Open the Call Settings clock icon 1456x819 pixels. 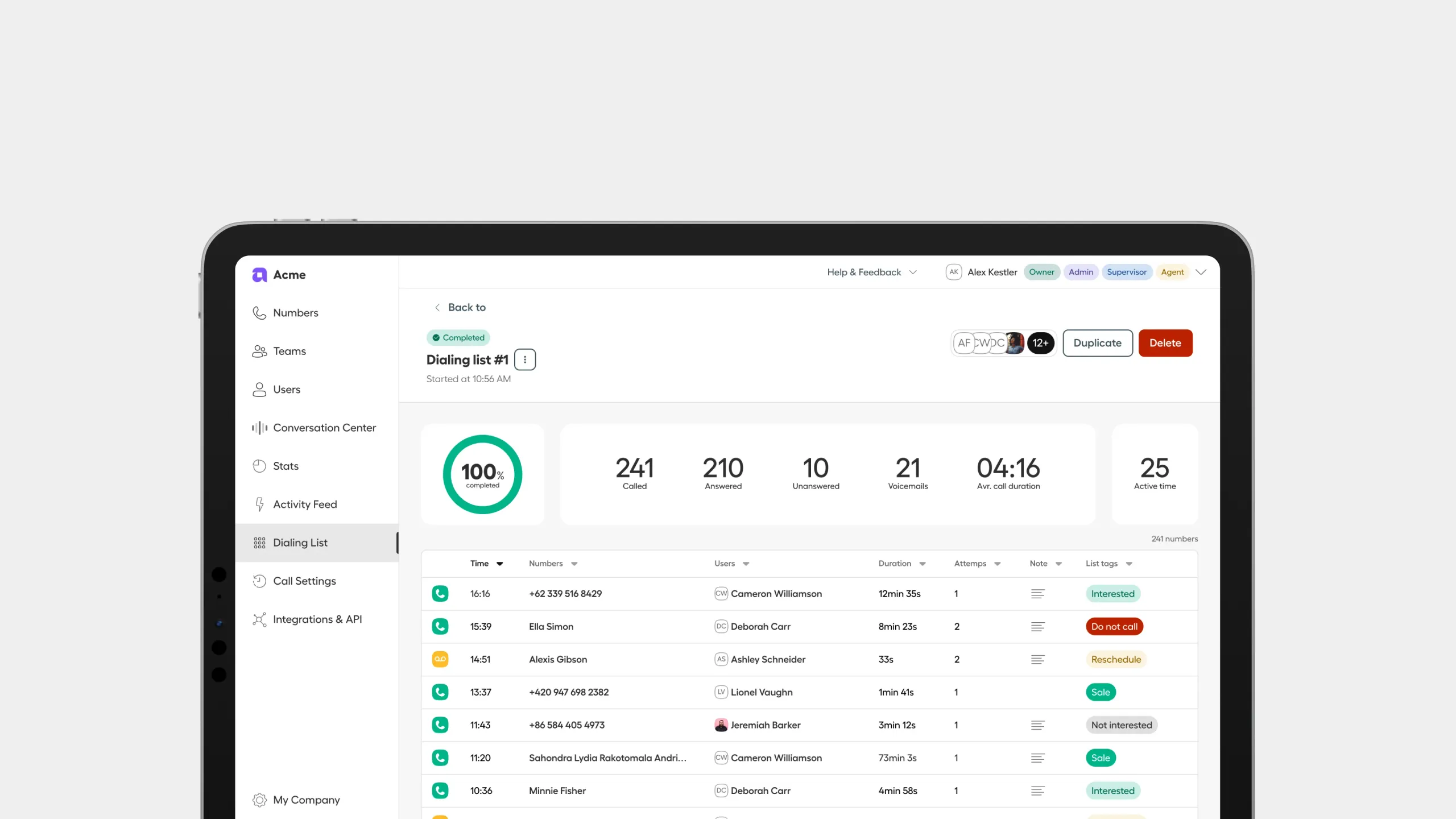click(x=259, y=581)
